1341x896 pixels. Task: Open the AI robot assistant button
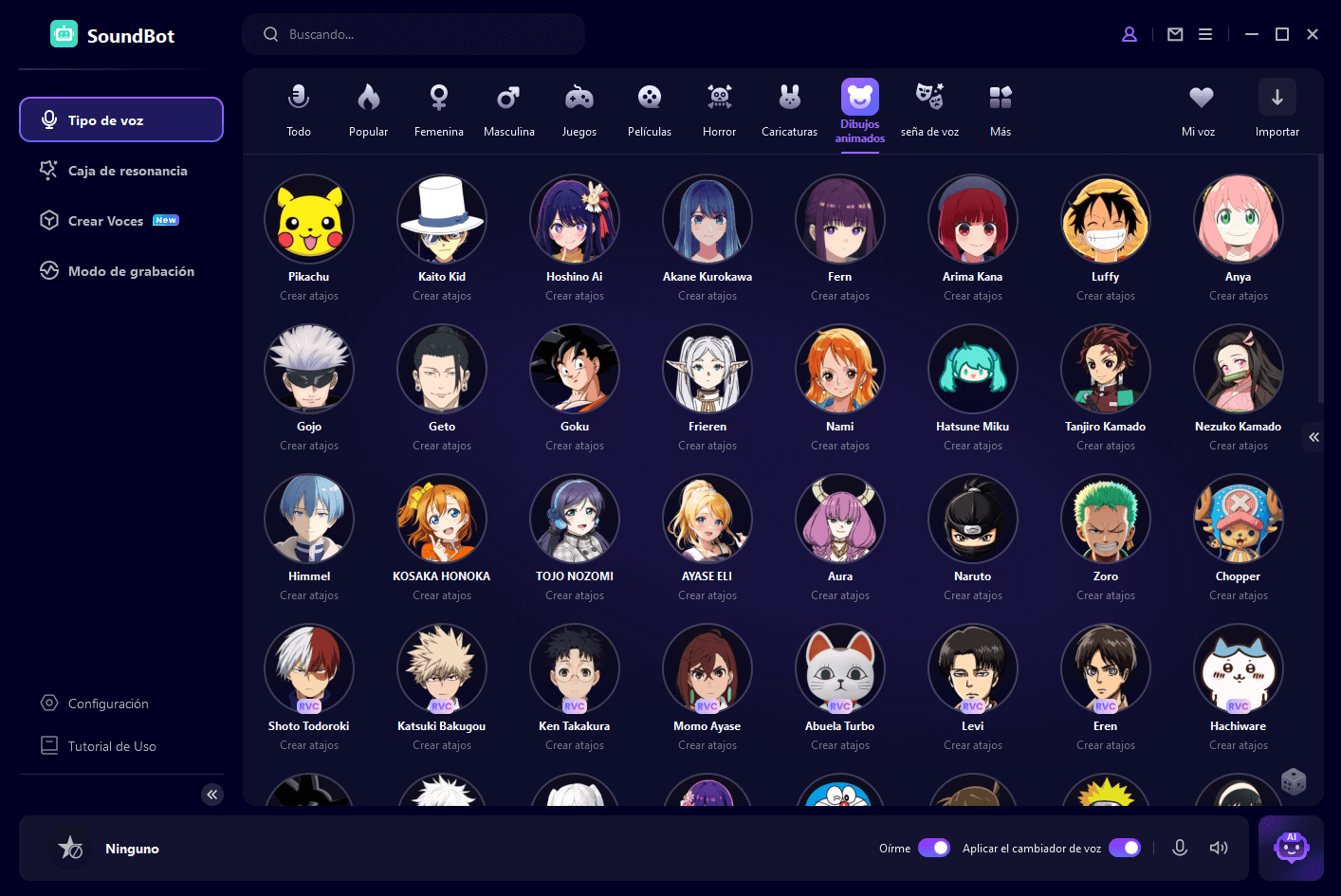click(1291, 848)
